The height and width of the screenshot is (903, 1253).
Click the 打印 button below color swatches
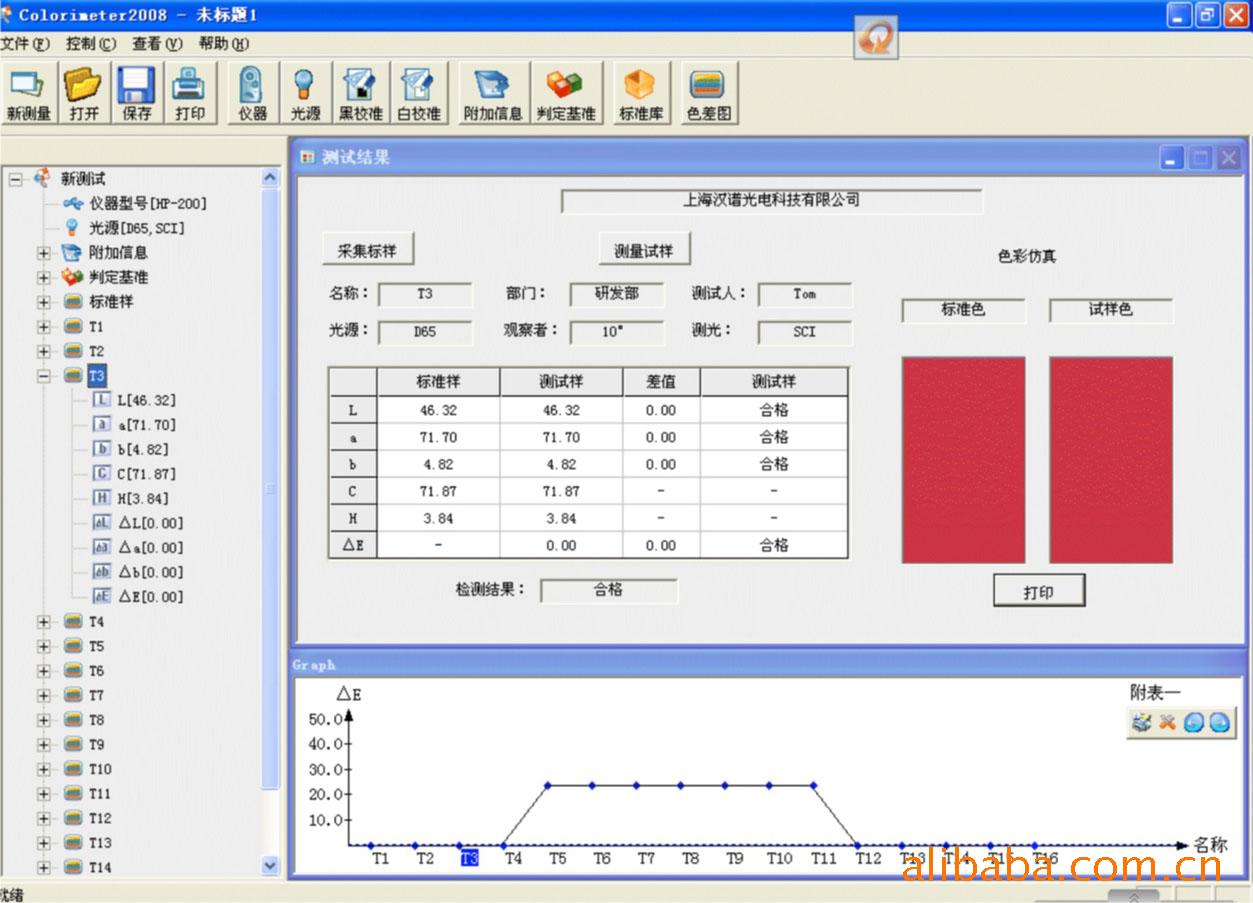coord(1039,591)
